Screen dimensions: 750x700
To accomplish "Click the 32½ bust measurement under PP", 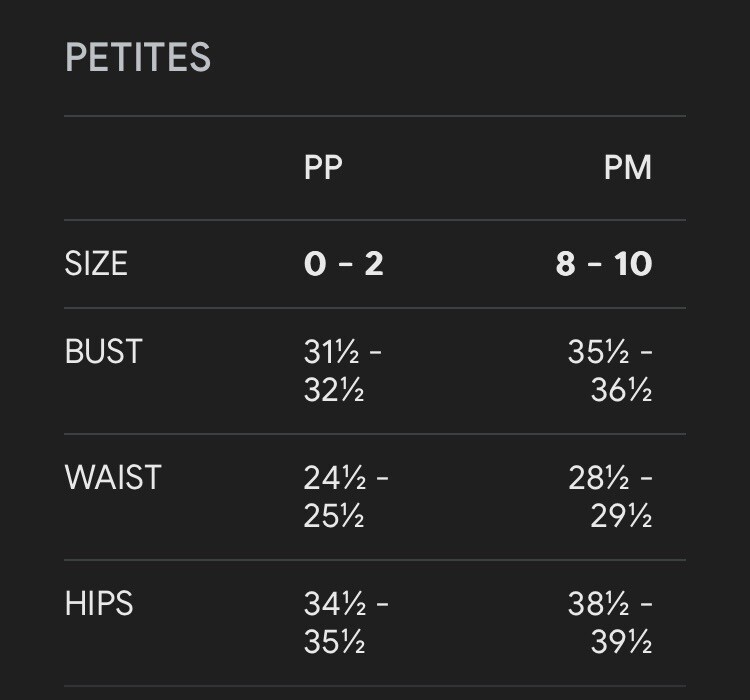I will (334, 390).
